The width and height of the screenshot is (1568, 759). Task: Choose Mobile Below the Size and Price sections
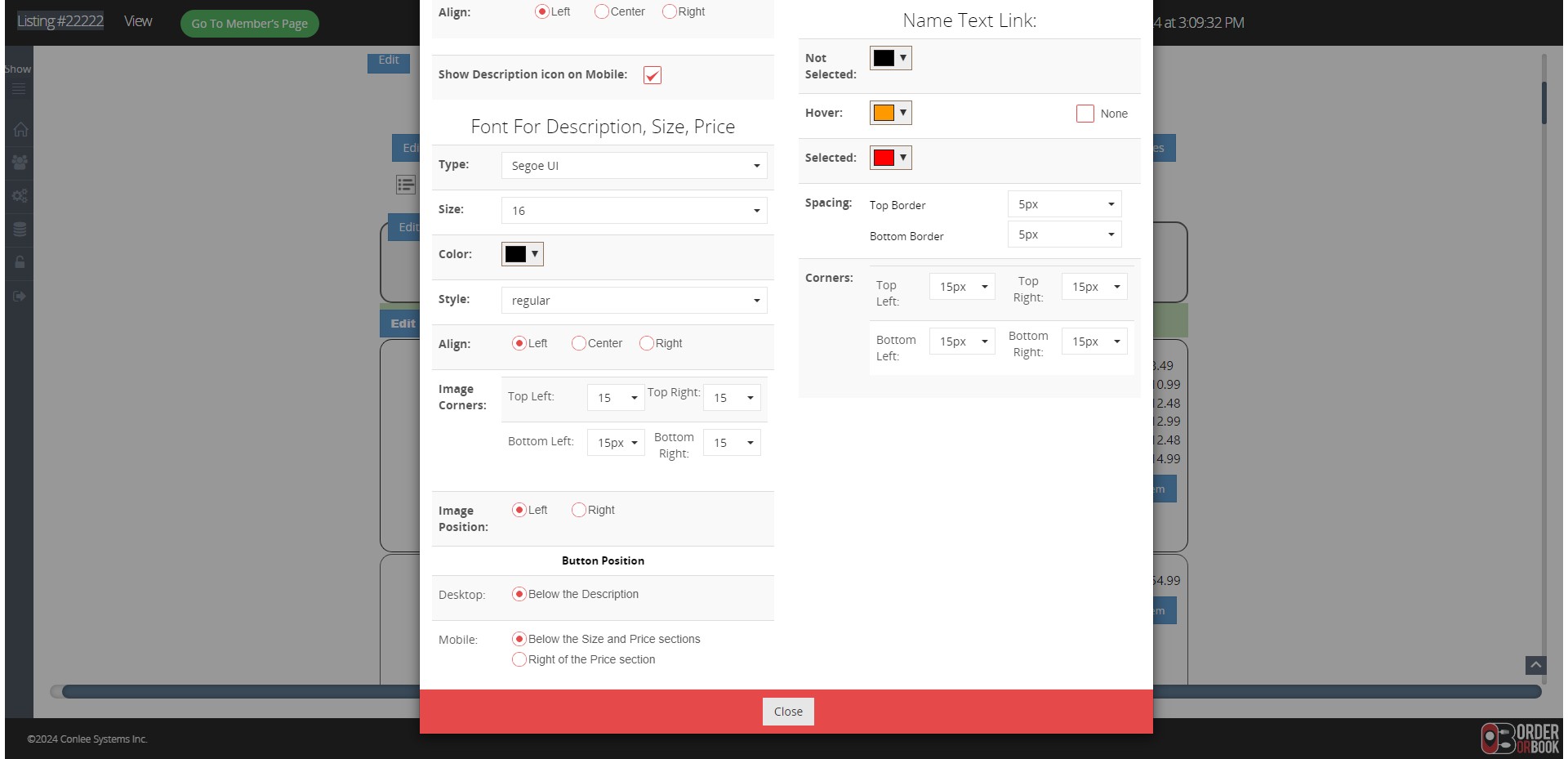coord(519,639)
